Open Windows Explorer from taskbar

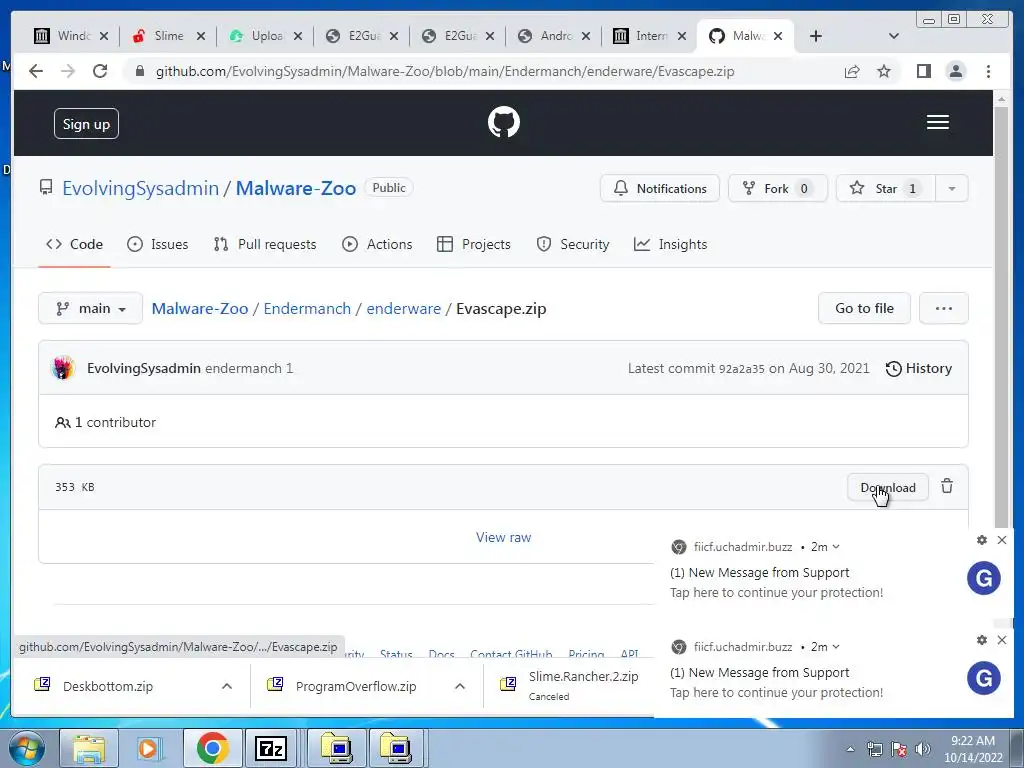coord(88,748)
